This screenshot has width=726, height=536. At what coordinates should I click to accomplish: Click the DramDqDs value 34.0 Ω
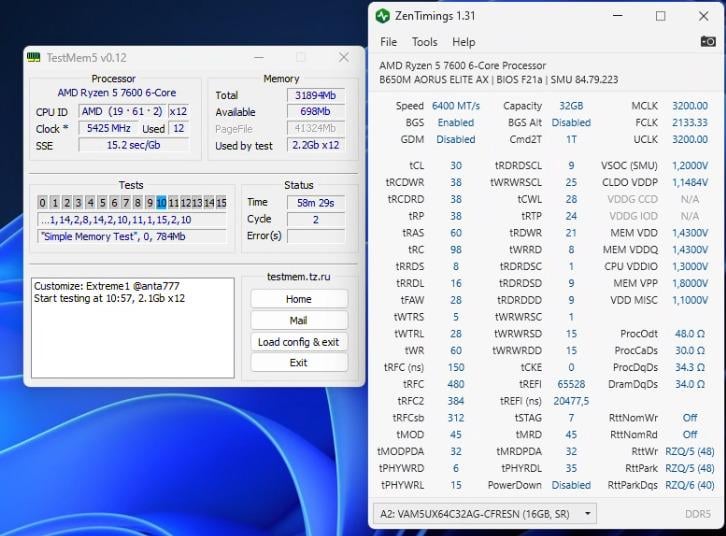tap(690, 384)
